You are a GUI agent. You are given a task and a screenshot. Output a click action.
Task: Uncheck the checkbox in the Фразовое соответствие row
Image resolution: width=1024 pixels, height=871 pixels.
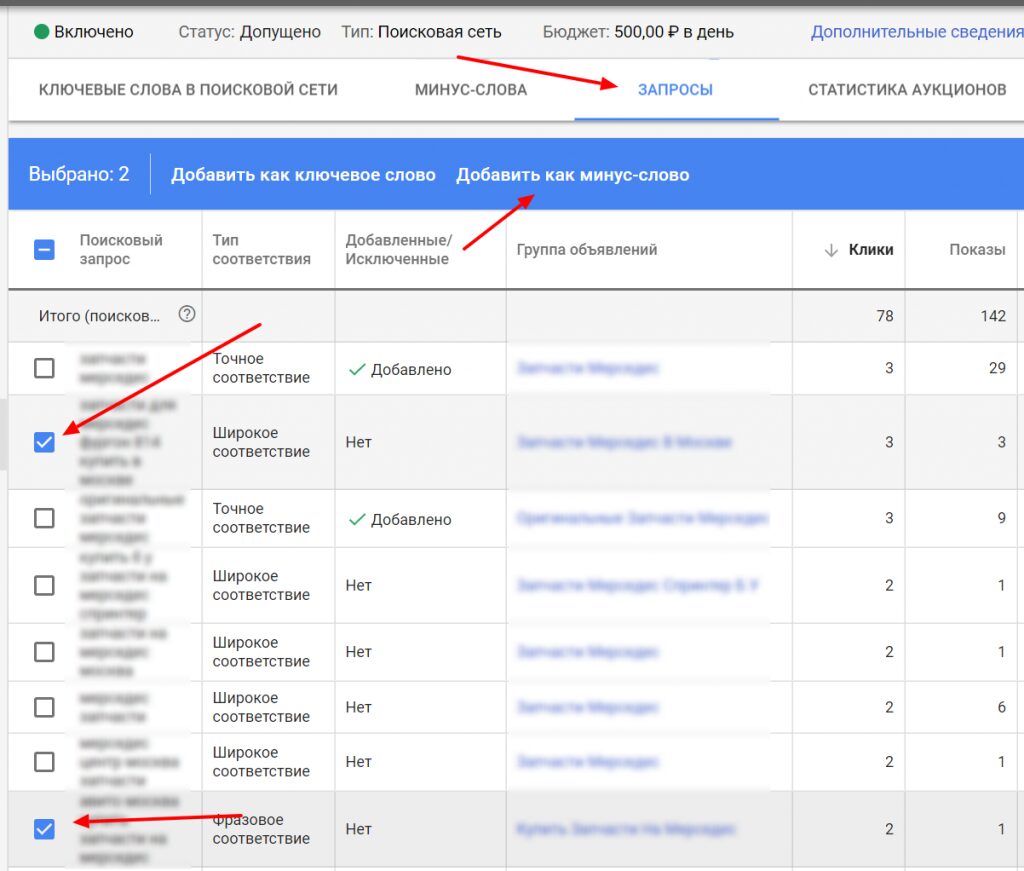point(44,828)
